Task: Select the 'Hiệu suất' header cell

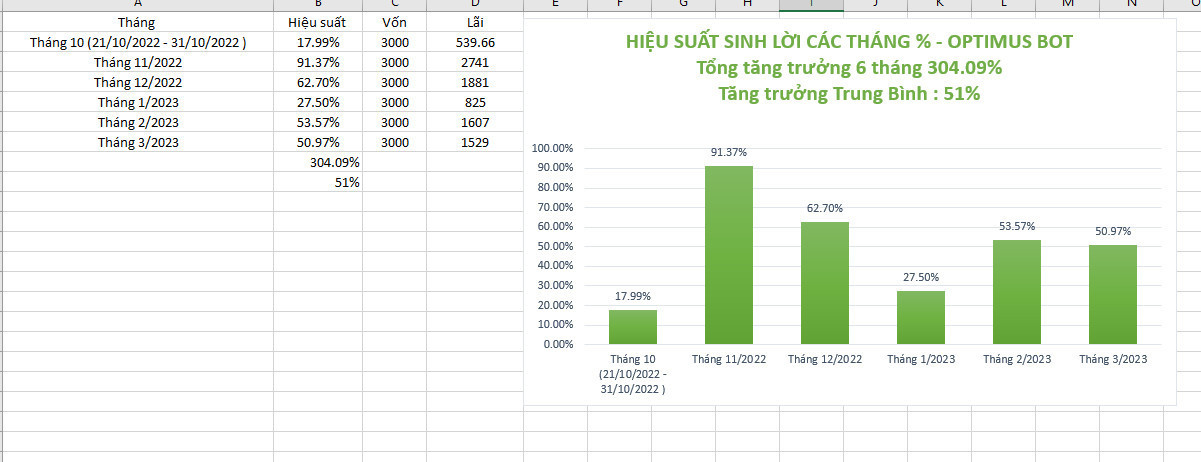Action: [x=318, y=22]
